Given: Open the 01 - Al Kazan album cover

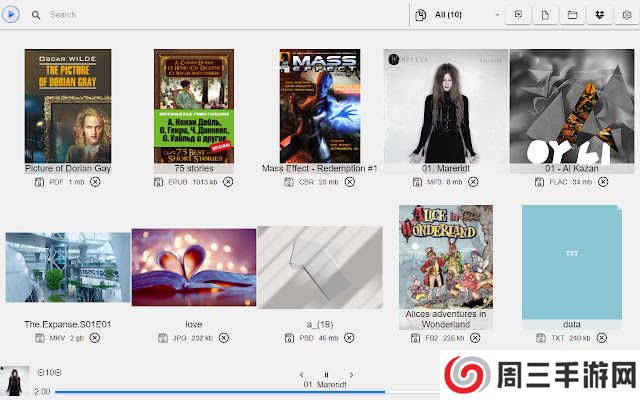Looking at the screenshot, I should pyautogui.click(x=572, y=106).
